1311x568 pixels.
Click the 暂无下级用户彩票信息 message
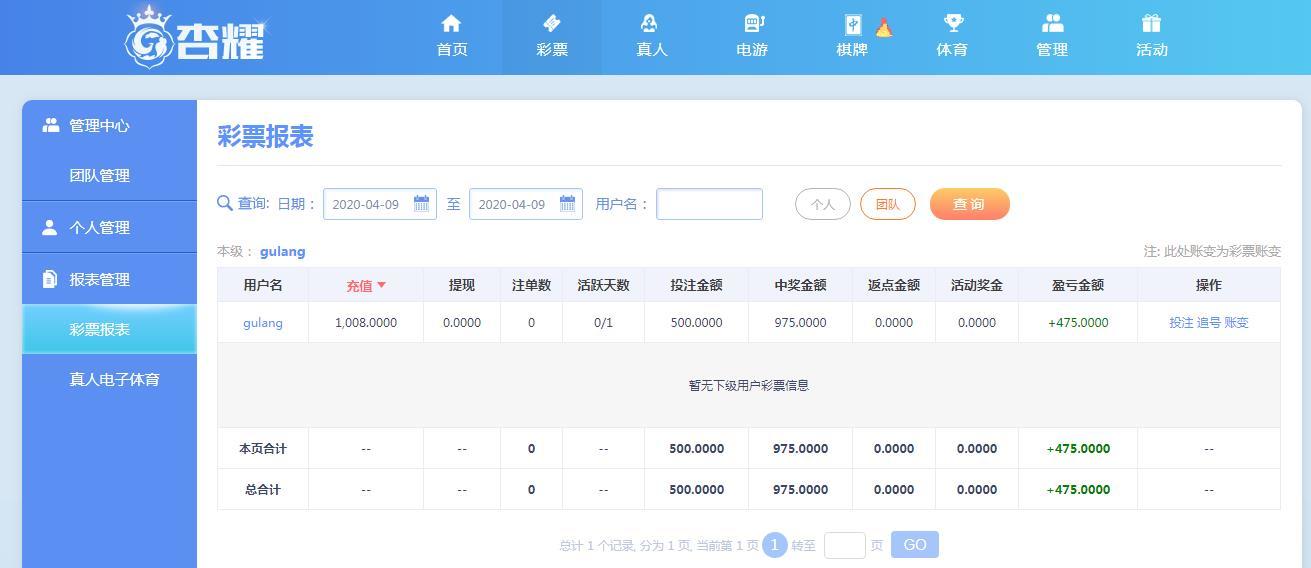749,385
